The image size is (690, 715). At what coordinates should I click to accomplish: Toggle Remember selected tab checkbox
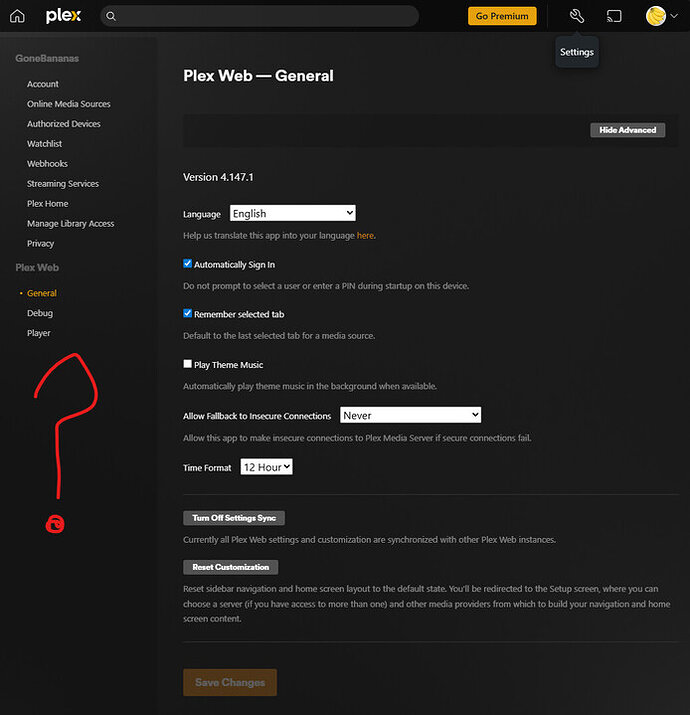(187, 313)
